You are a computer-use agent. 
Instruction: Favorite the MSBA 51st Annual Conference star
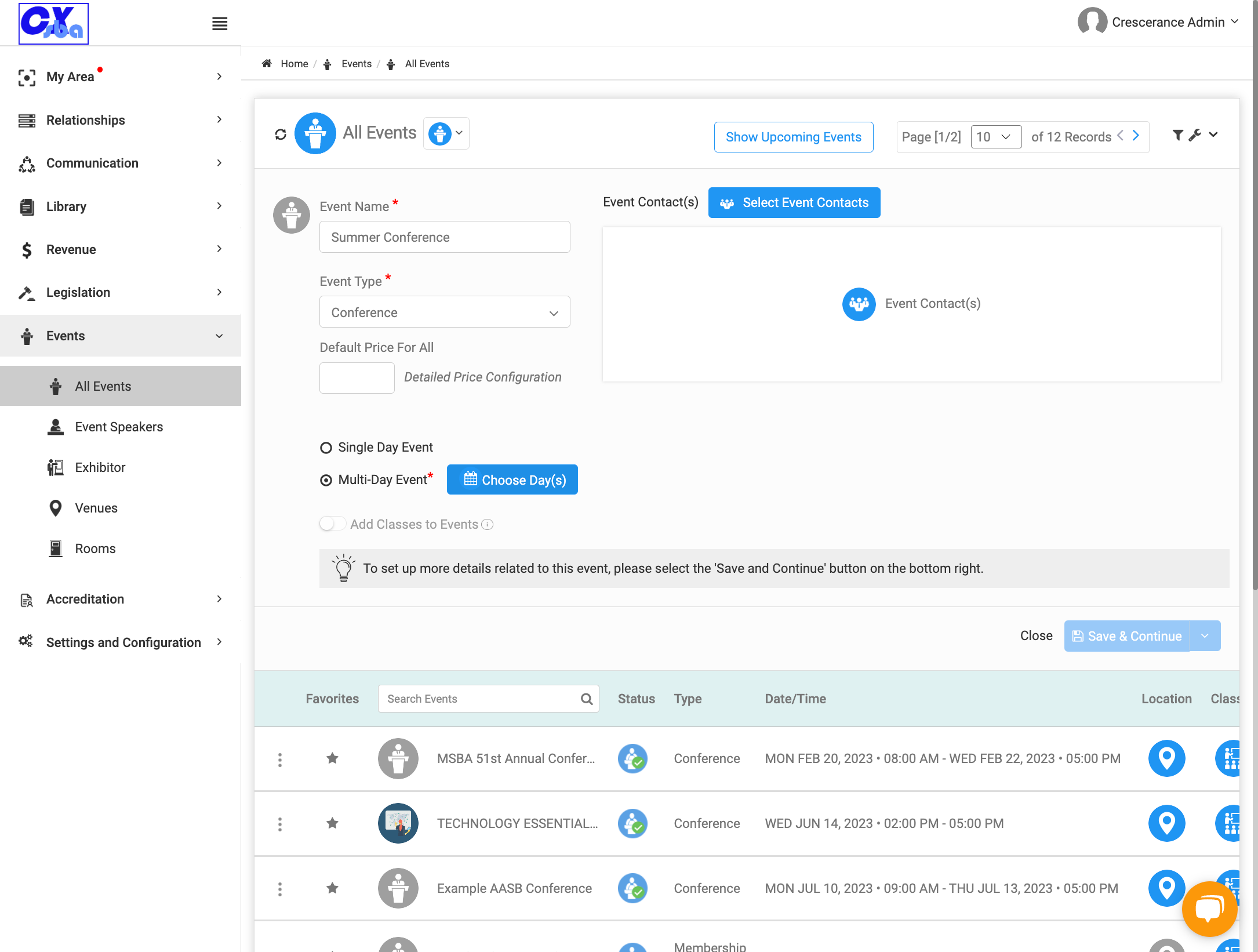332,758
